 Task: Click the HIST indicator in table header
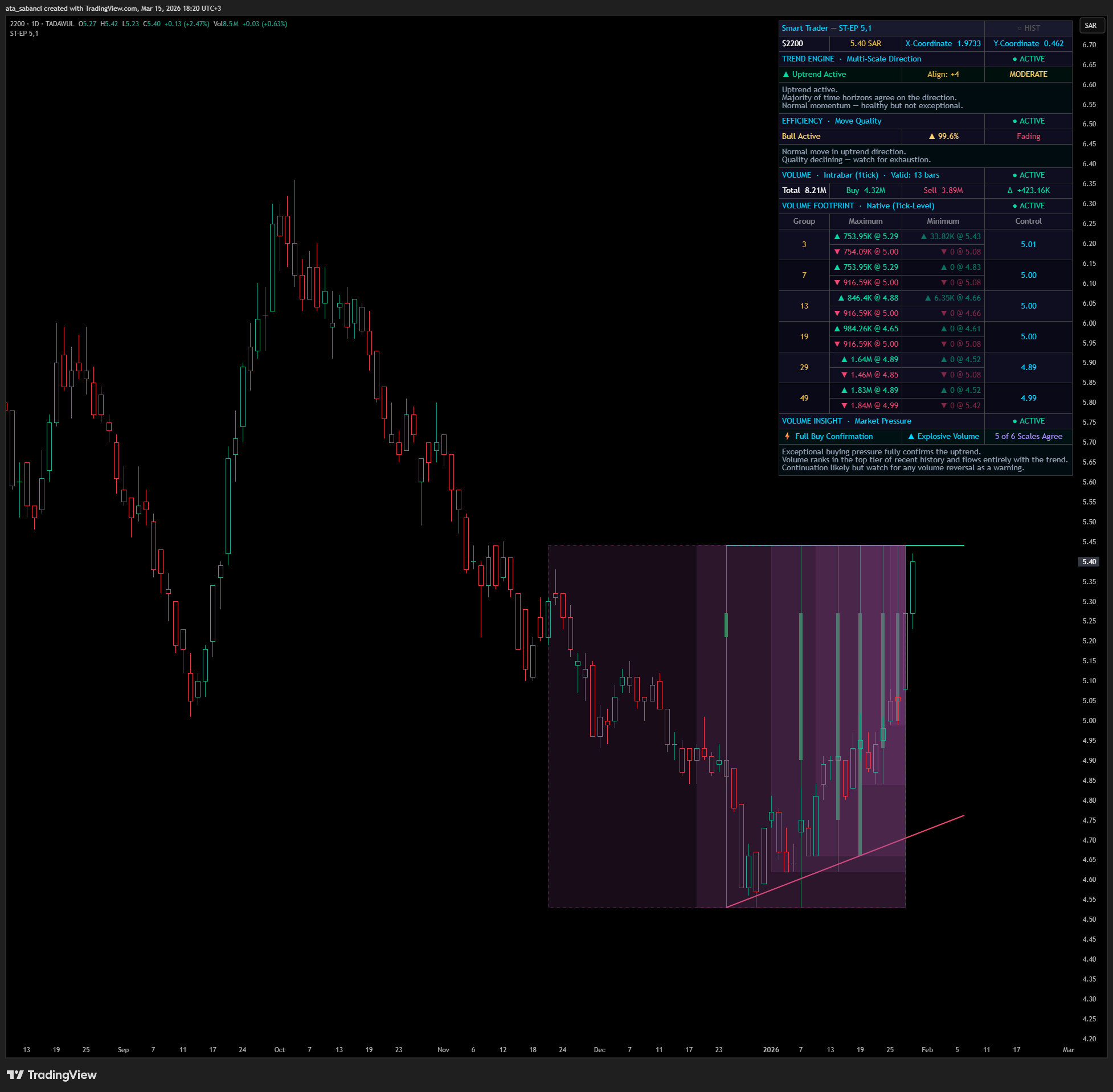tap(1028, 28)
